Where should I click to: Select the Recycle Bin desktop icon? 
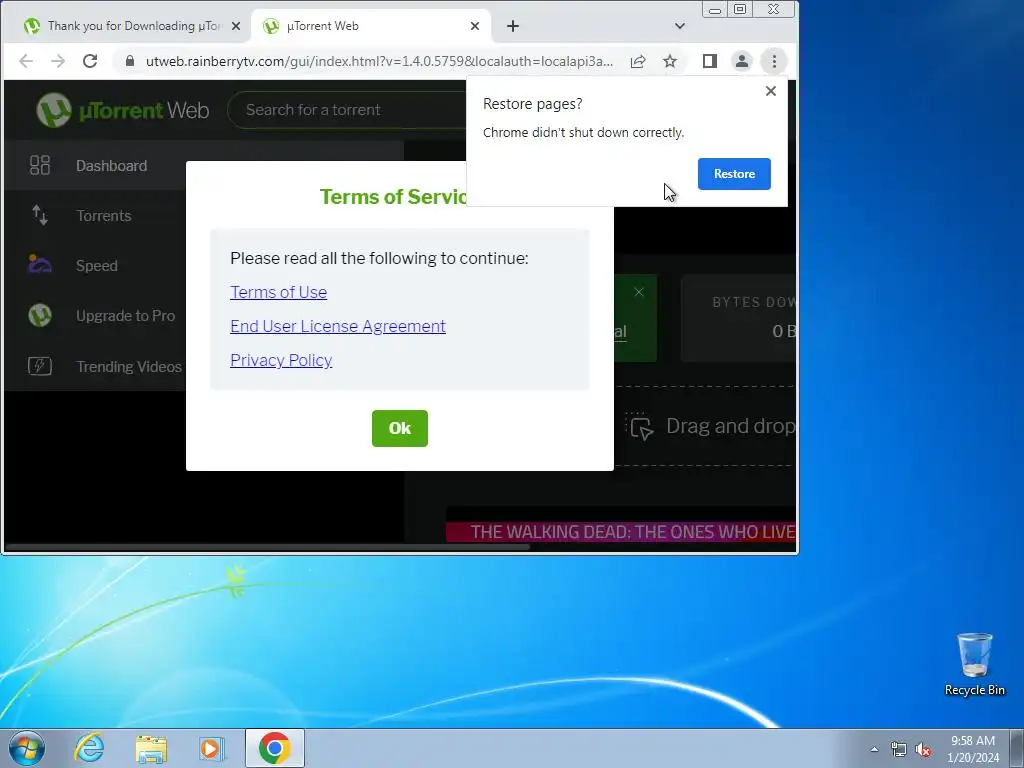974,665
